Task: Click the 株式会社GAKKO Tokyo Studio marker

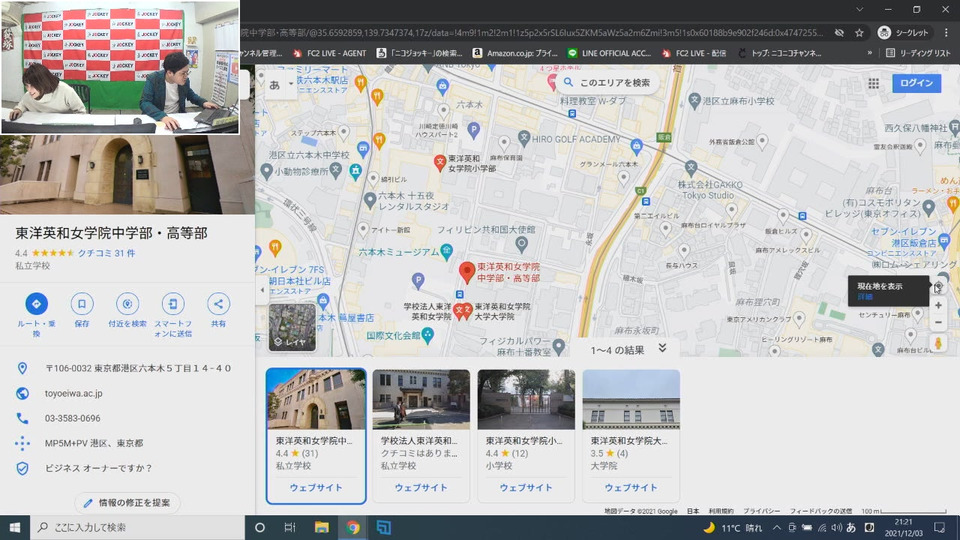Action: [691, 167]
